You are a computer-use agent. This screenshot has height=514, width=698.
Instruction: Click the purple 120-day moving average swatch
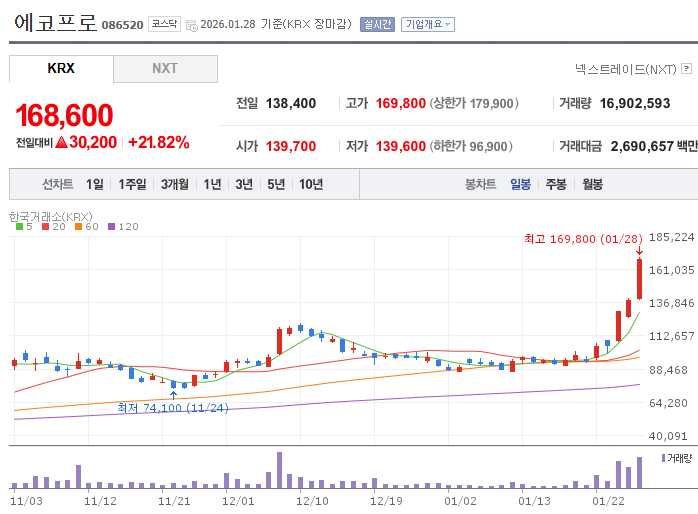[x=112, y=227]
